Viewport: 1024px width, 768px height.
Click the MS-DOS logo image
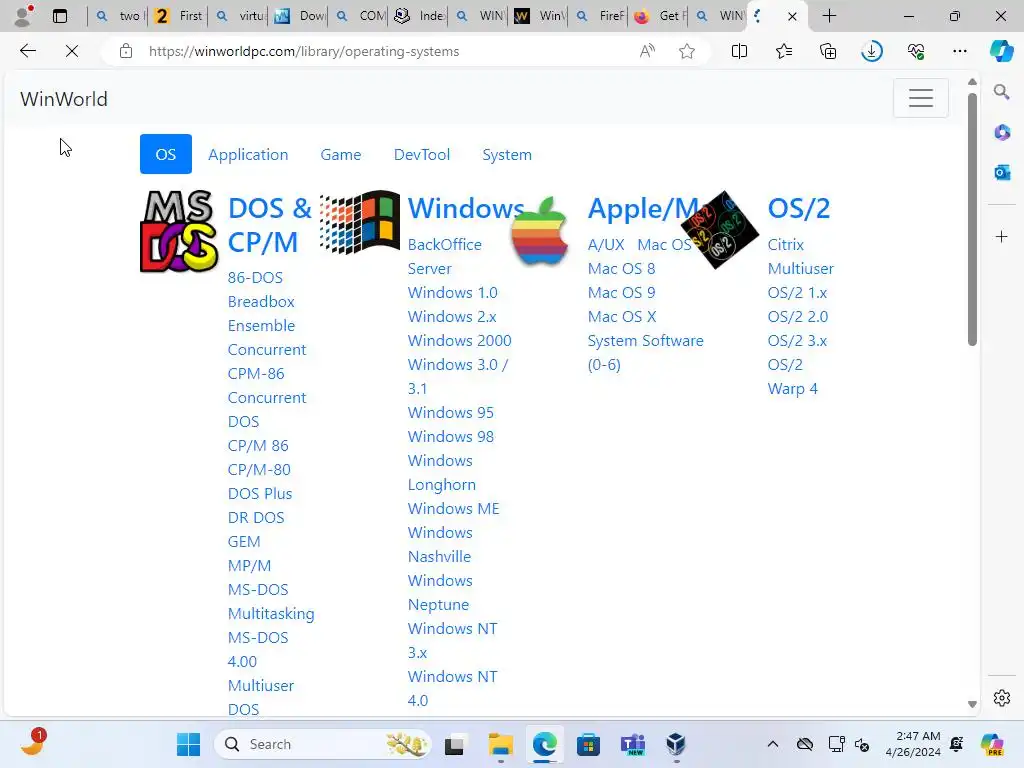pyautogui.click(x=179, y=231)
